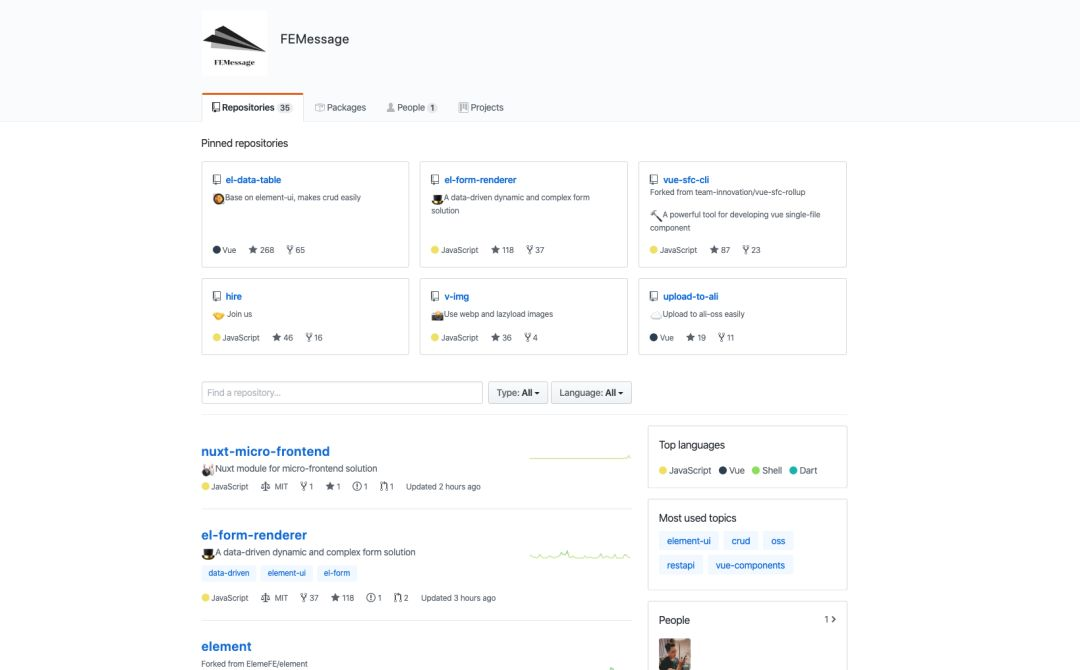1080x670 pixels.
Task: View open issue of listed el-form-renderer
Action: coord(374,598)
